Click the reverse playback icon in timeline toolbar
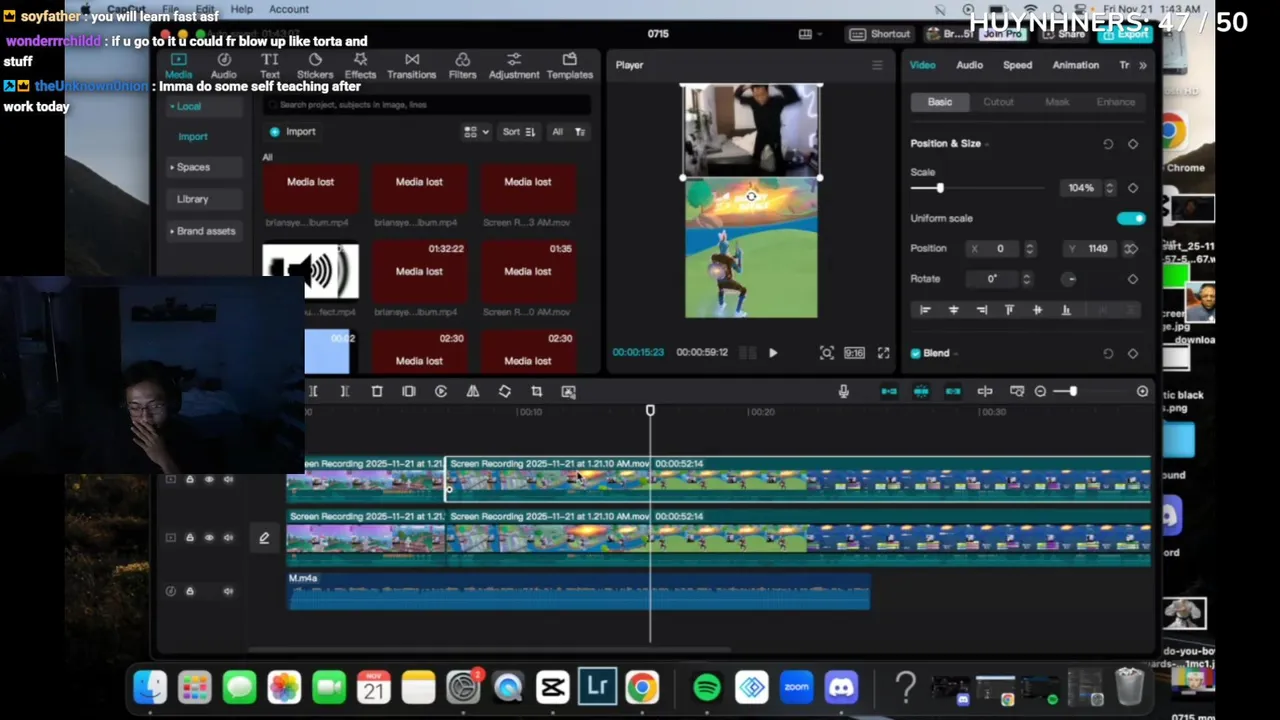The width and height of the screenshot is (1280, 720). click(x=441, y=391)
